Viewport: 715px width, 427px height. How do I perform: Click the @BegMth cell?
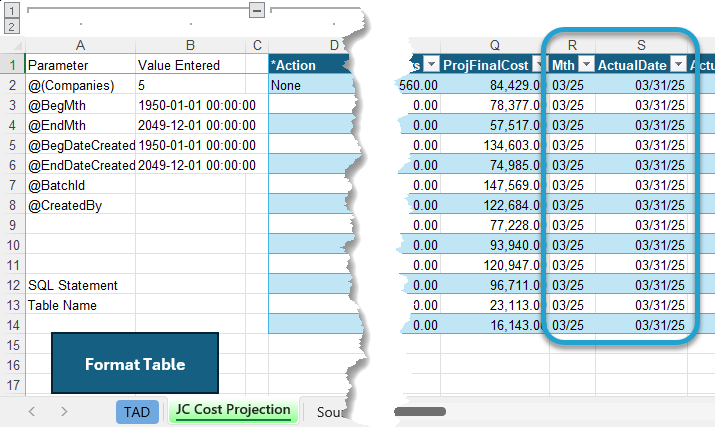coord(81,105)
